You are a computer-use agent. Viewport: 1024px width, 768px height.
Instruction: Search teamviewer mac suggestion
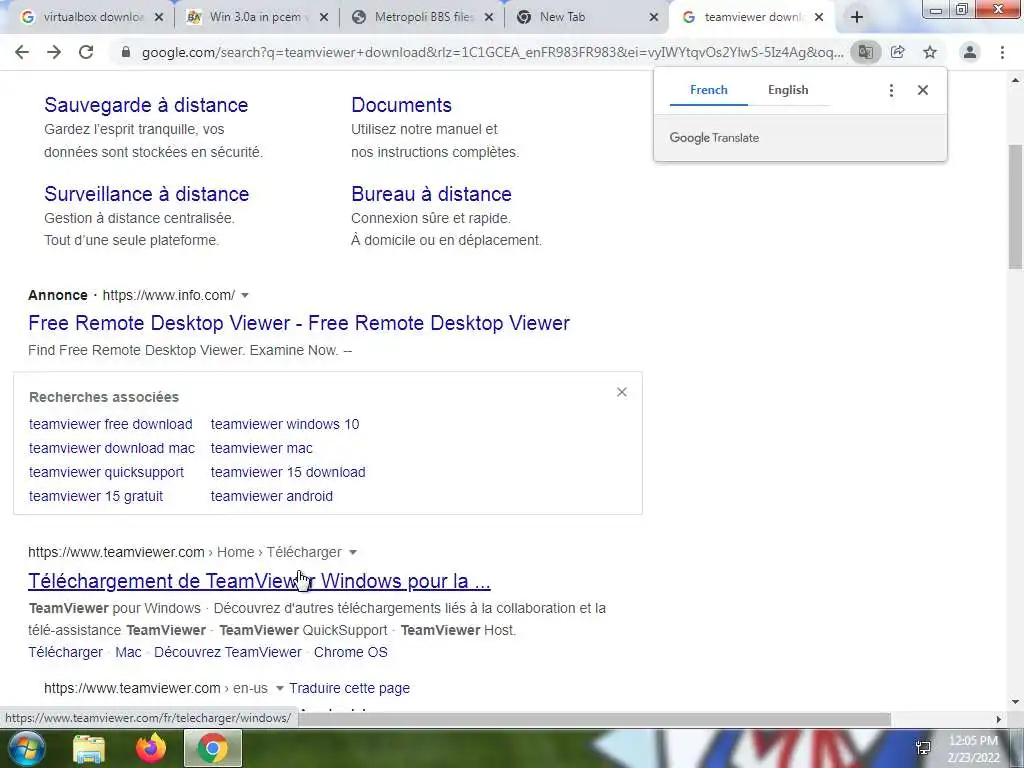261,449
